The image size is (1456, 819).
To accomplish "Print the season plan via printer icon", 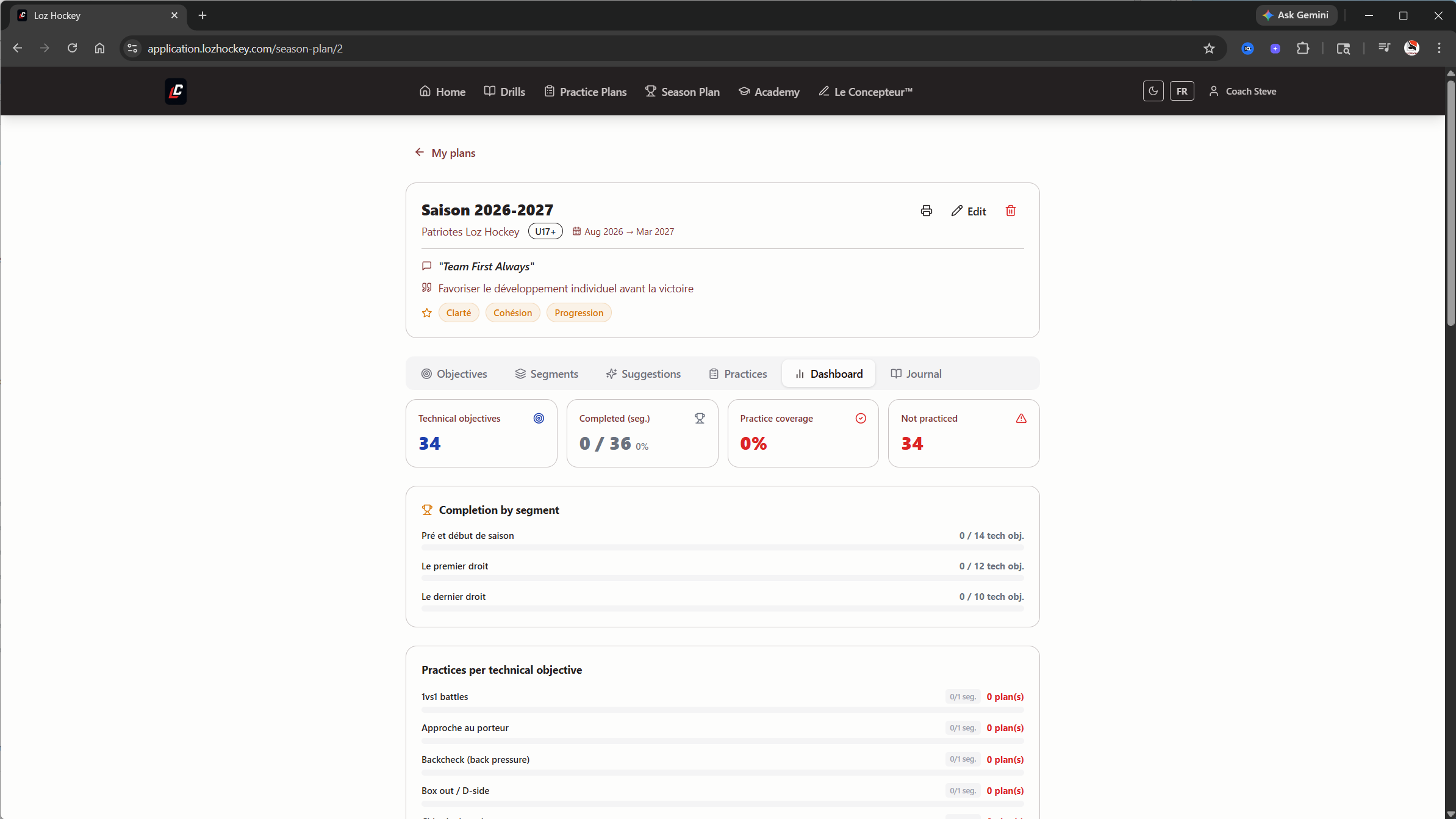I will coord(926,211).
